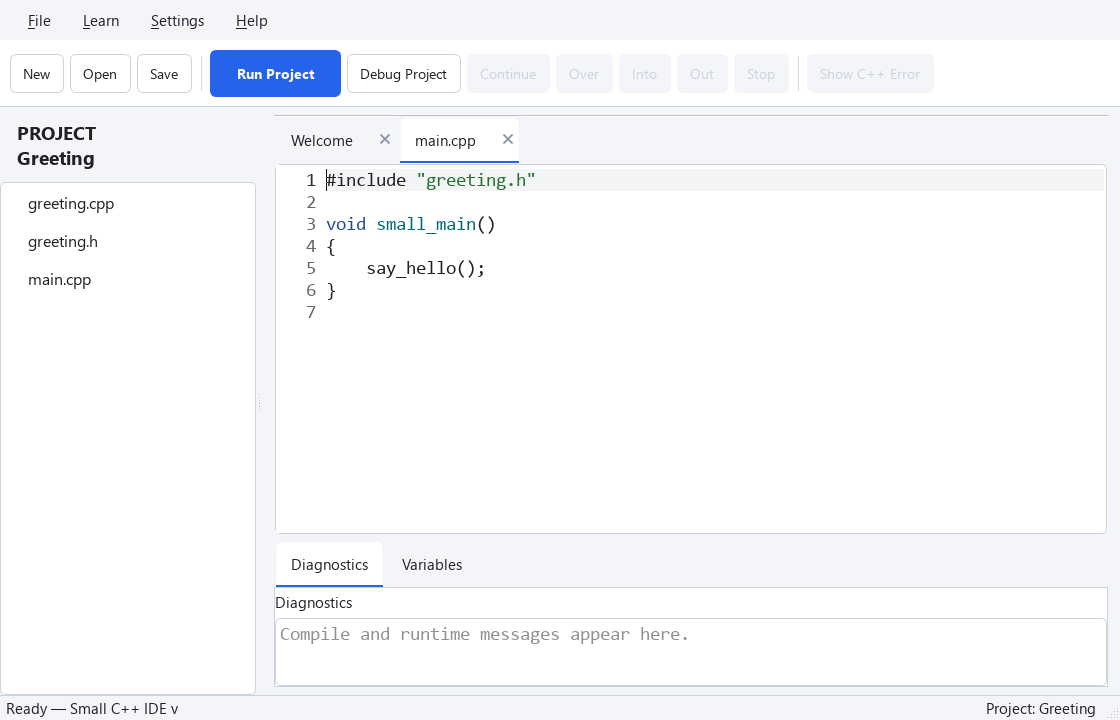Click the #include "greeting.h" line
1120x720 pixels.
pos(431,180)
